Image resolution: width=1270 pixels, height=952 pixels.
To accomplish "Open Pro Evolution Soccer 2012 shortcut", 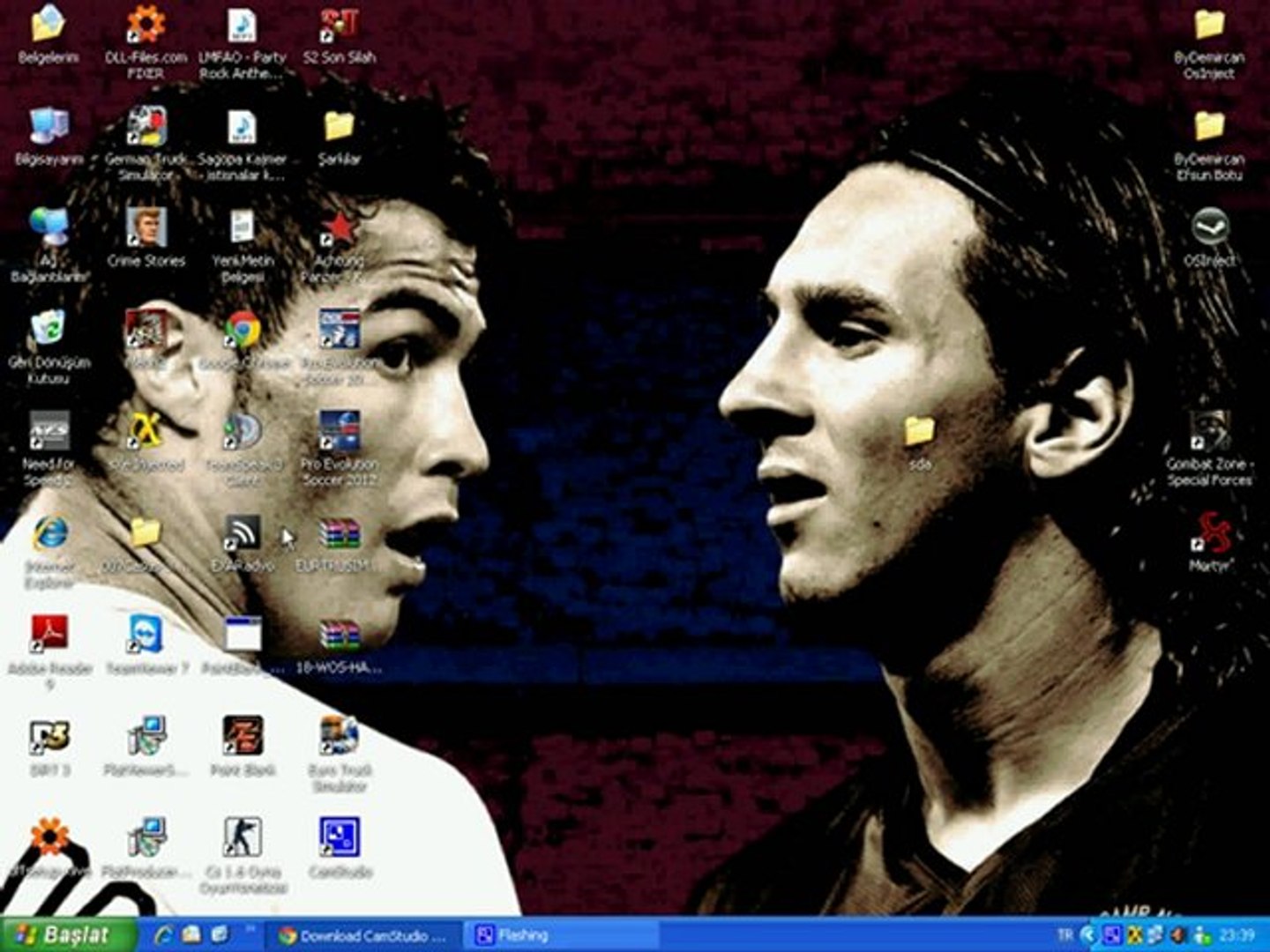I will 340,433.
